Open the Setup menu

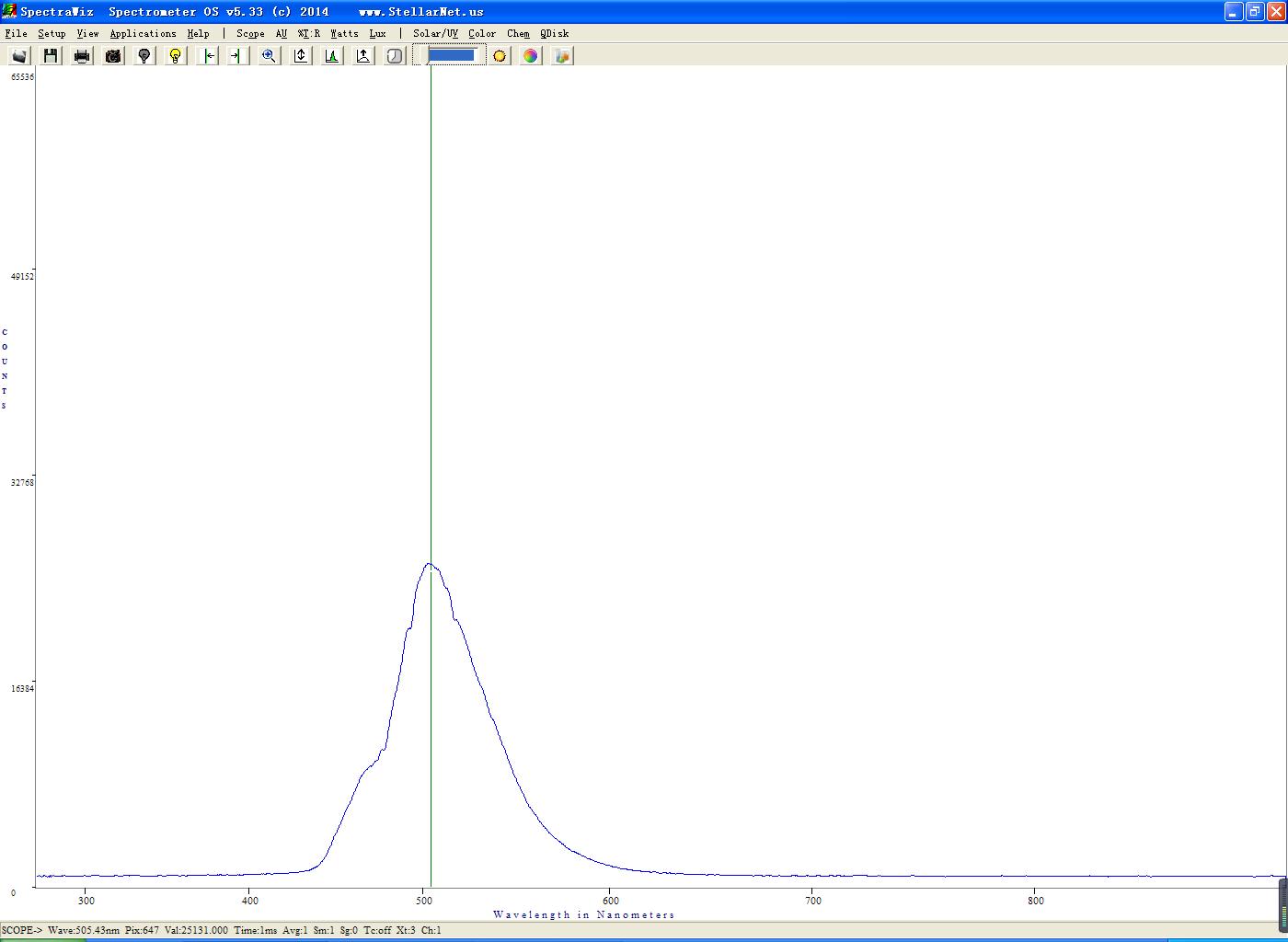point(52,33)
